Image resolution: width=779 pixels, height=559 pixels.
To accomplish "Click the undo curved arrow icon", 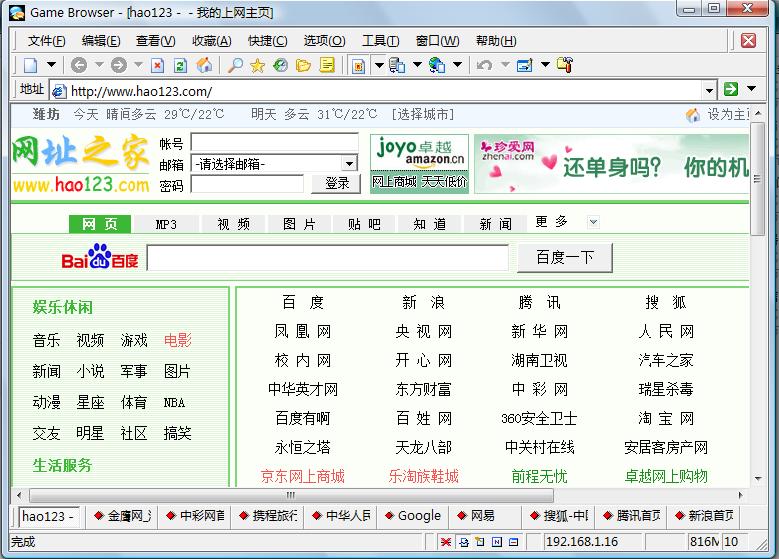I will (x=484, y=65).
